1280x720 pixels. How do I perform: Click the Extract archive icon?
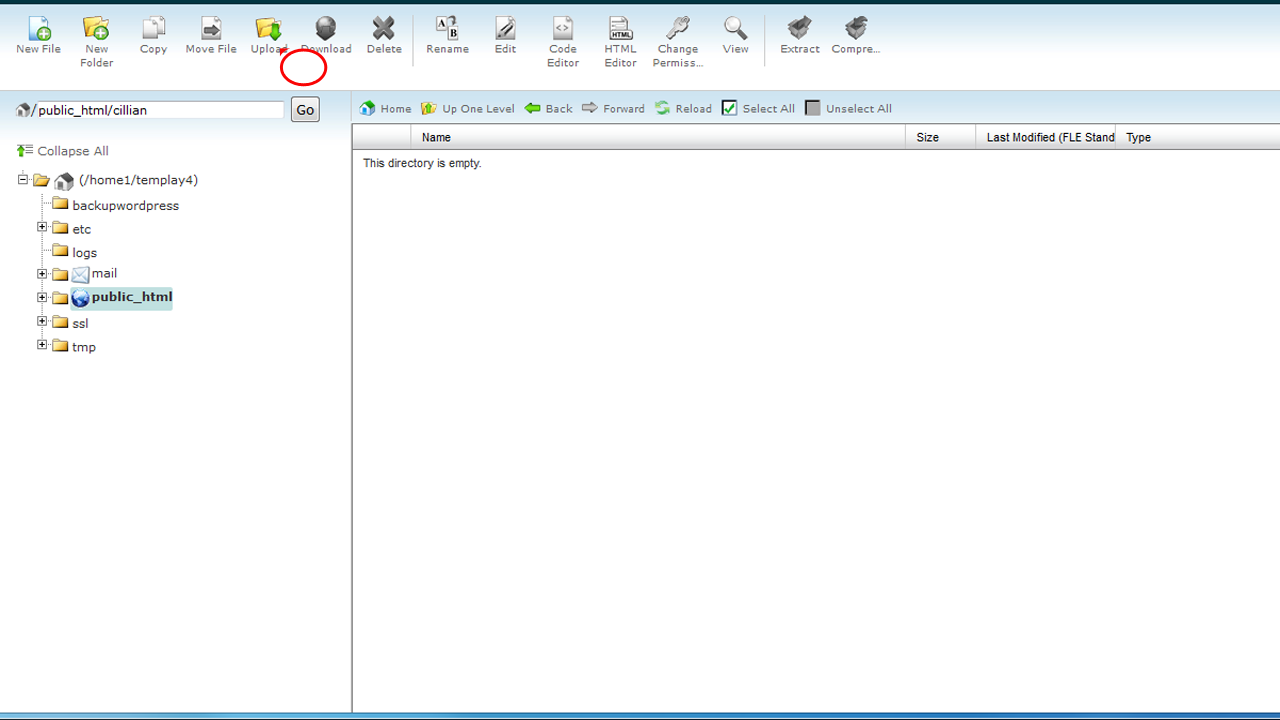coord(799,28)
